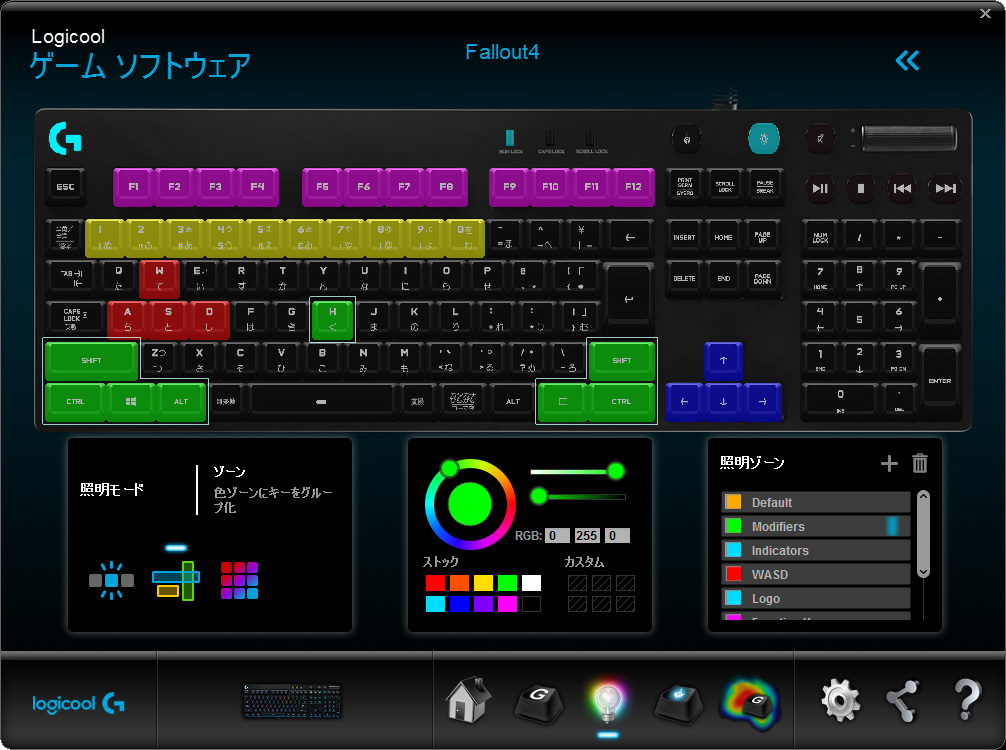Screen dimensions: 1006x750
Task: Pick the black stock color swatch
Action: tap(531, 604)
